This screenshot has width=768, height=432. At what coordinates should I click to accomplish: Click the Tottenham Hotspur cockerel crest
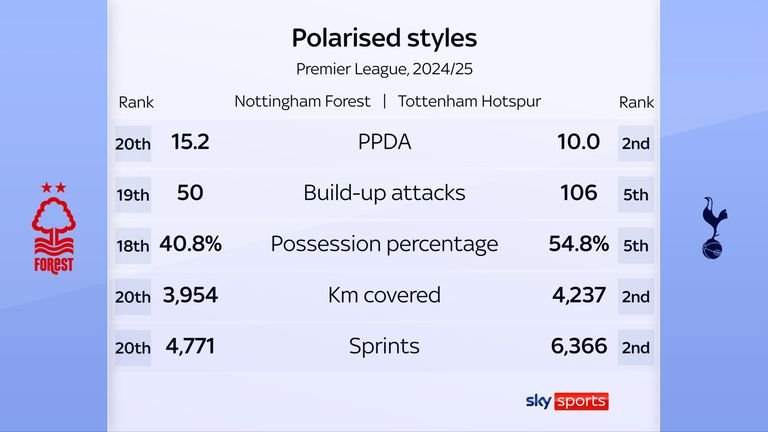714,228
